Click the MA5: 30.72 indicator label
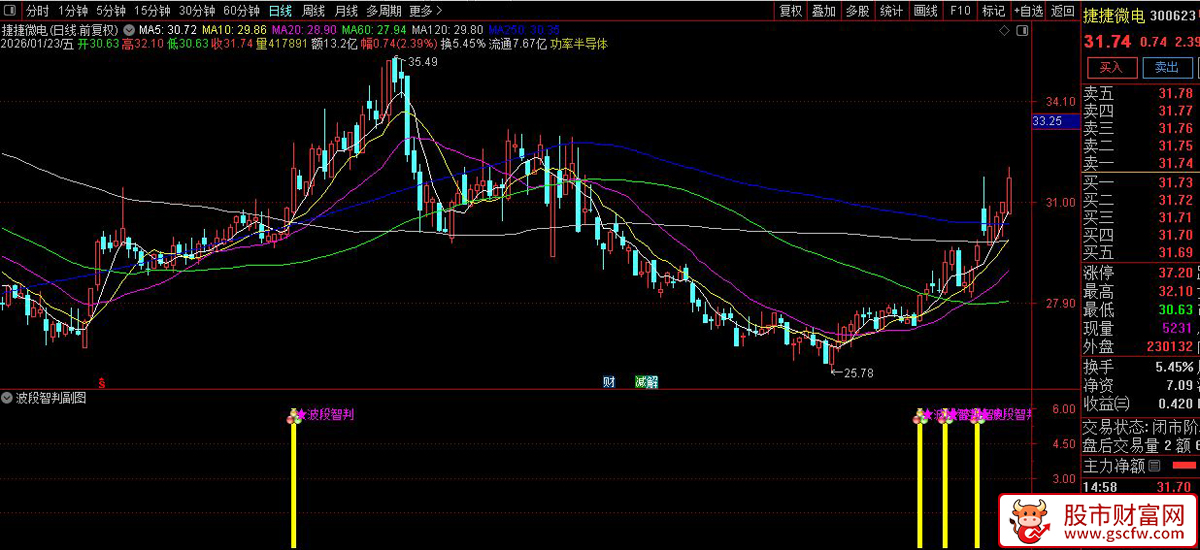Image resolution: width=1200 pixels, height=550 pixels. 168,30
